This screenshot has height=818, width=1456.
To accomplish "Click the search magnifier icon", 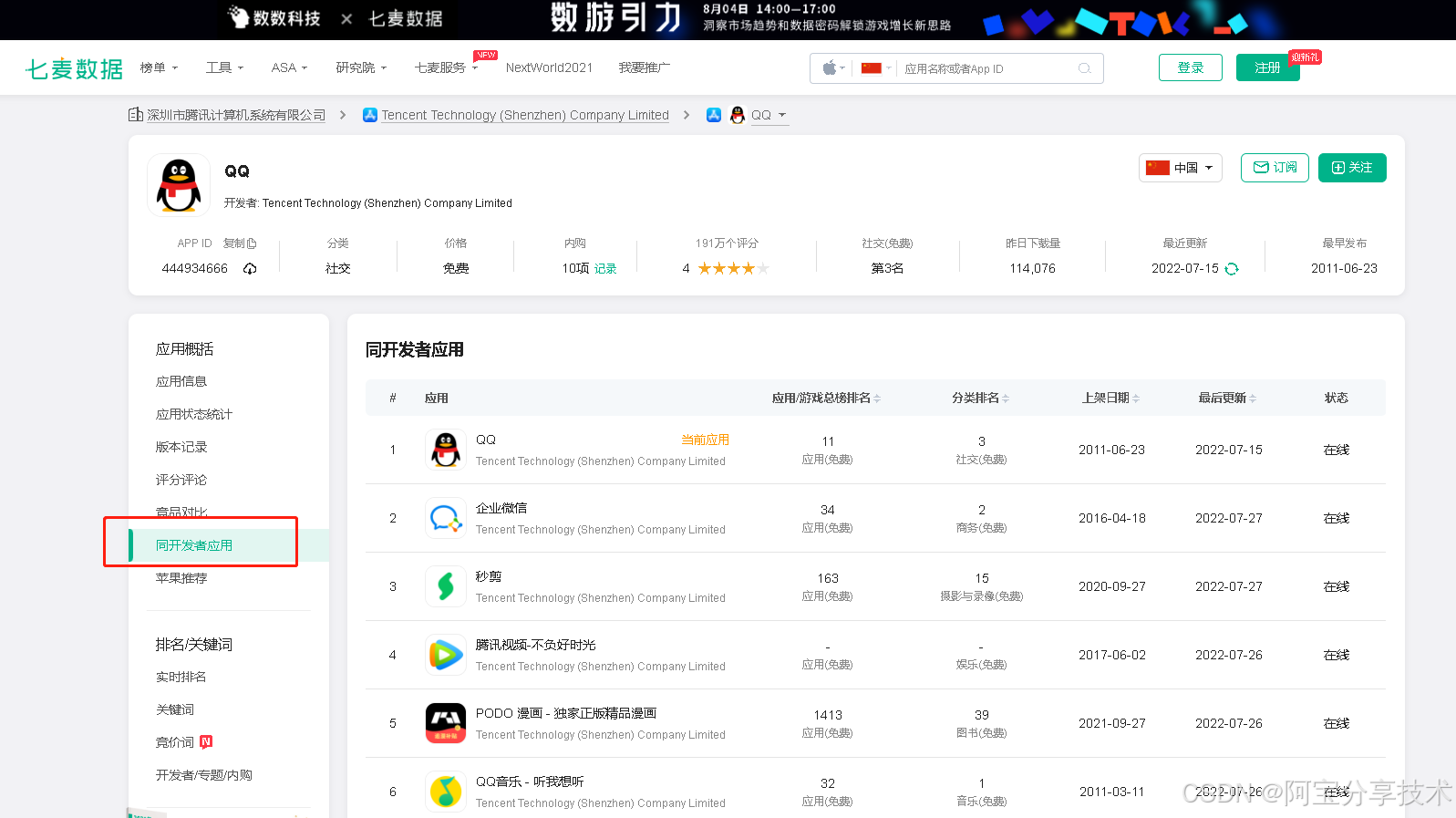I will pos(1084,68).
